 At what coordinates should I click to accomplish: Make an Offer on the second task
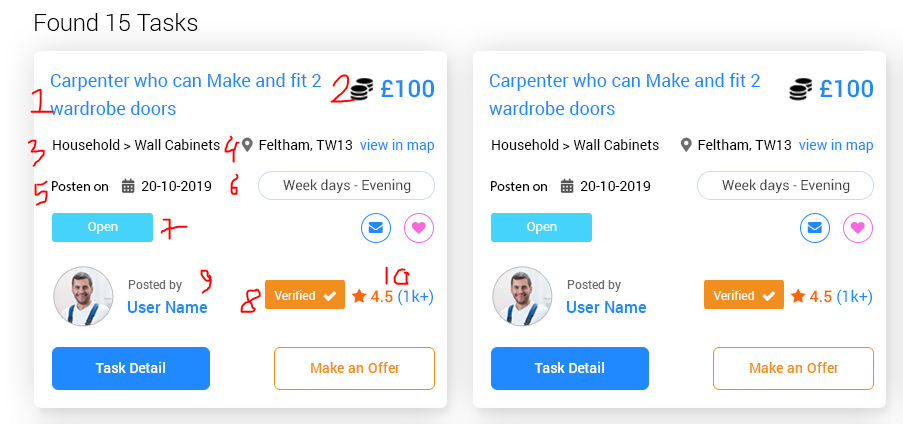[794, 368]
